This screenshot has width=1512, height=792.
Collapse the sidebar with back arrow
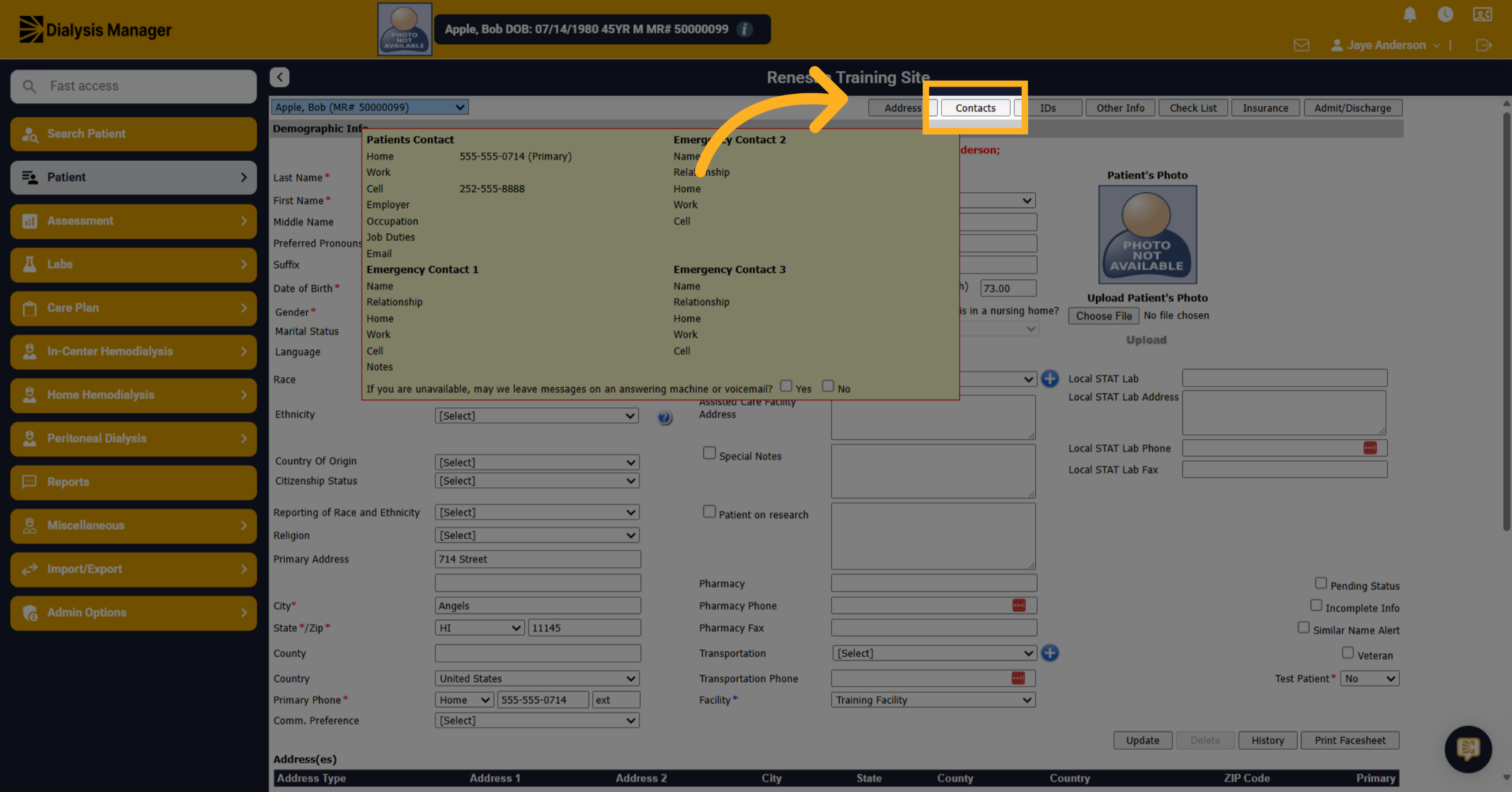point(280,77)
